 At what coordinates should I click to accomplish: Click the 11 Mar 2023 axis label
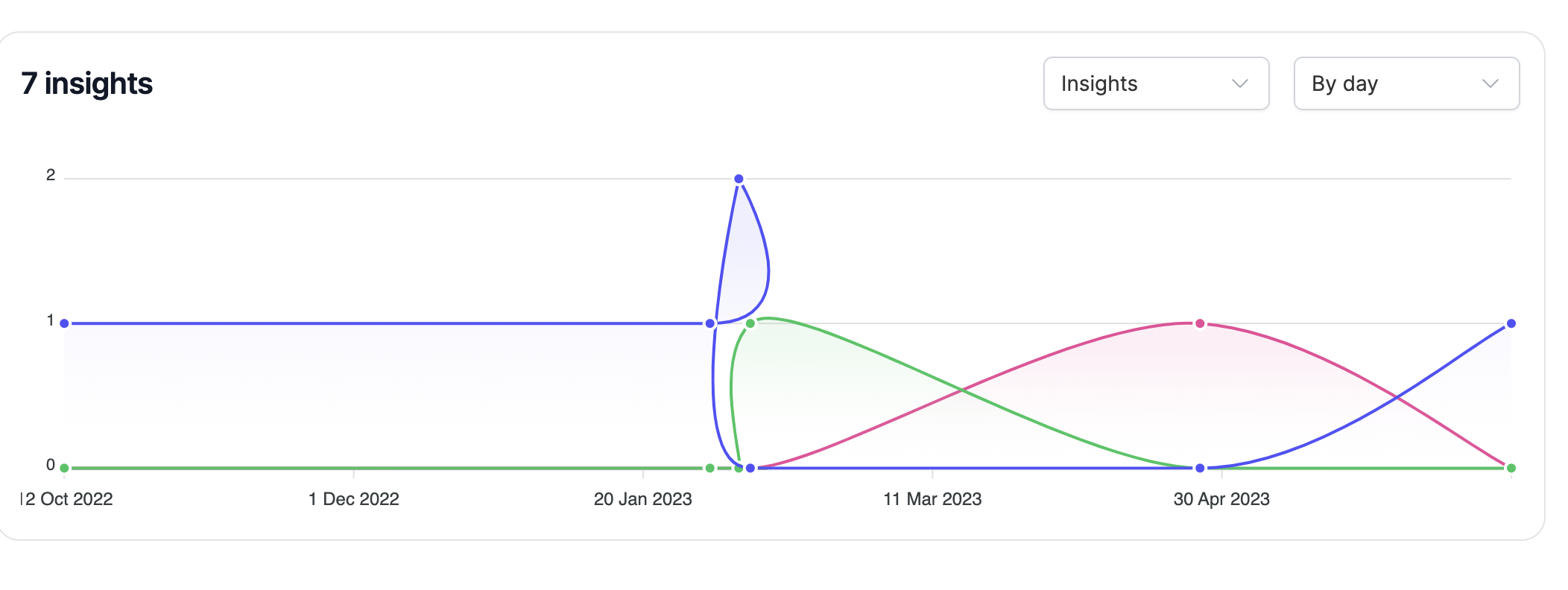coord(932,499)
